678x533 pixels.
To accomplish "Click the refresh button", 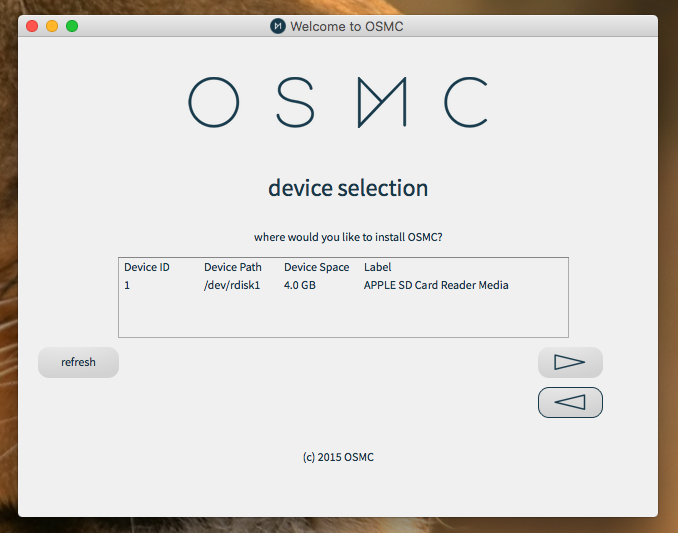I will (78, 362).
